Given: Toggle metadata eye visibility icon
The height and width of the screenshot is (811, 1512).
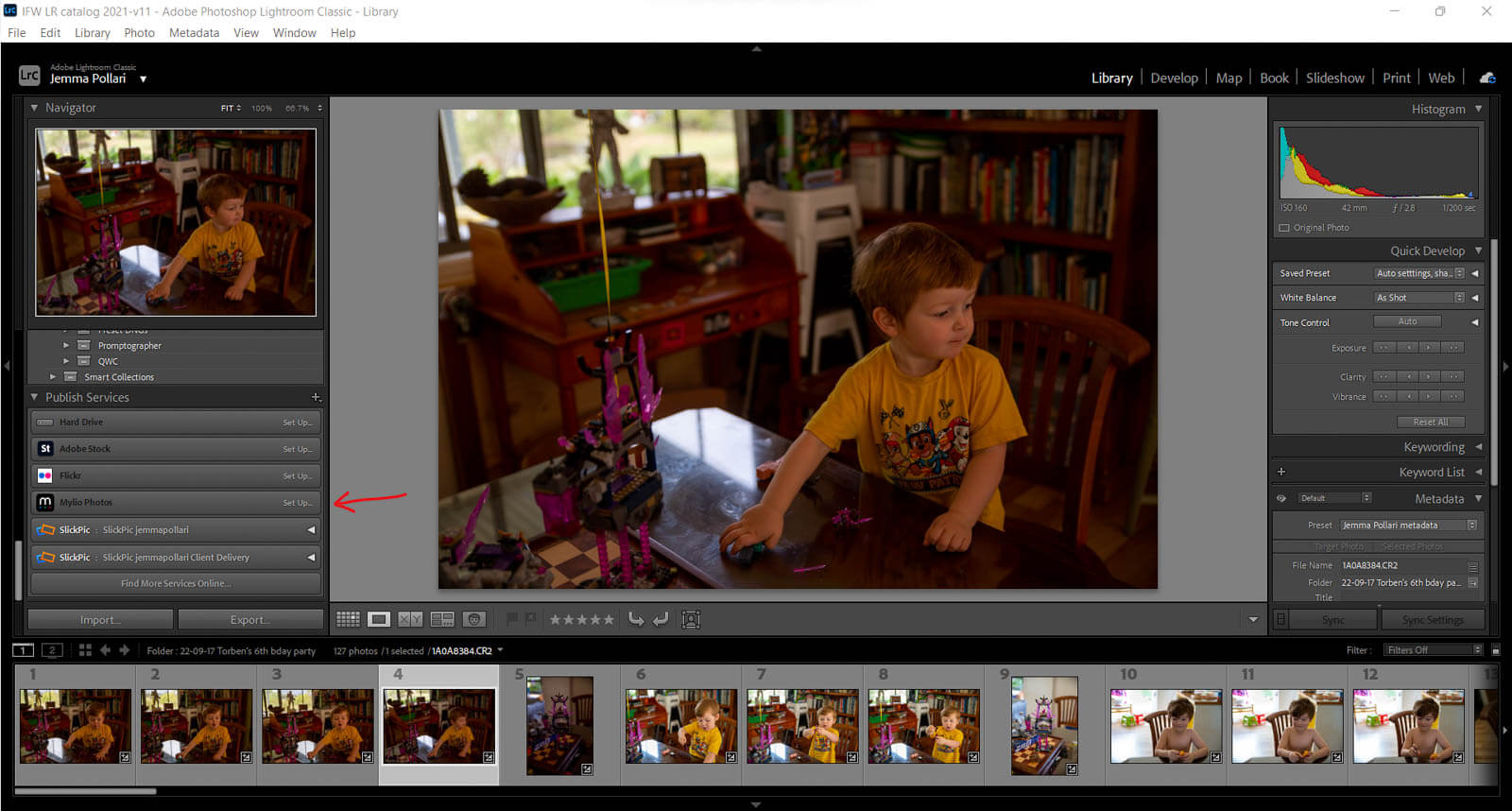Looking at the screenshot, I should [1281, 498].
